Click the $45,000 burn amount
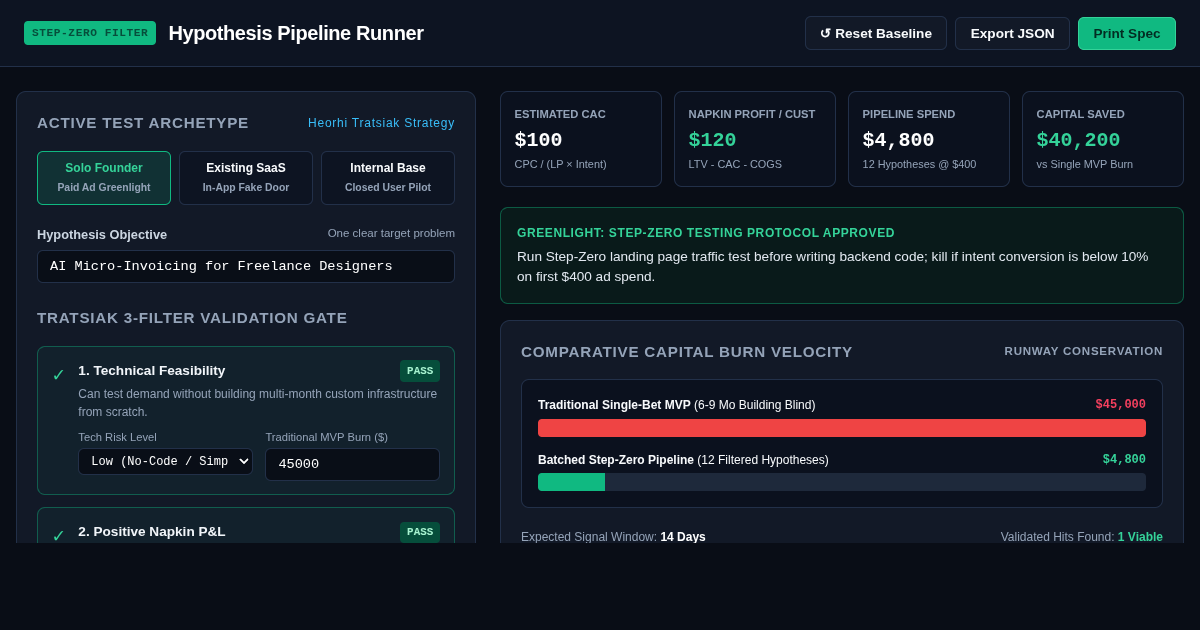Viewport: 1200px width, 630px height. [1120, 405]
